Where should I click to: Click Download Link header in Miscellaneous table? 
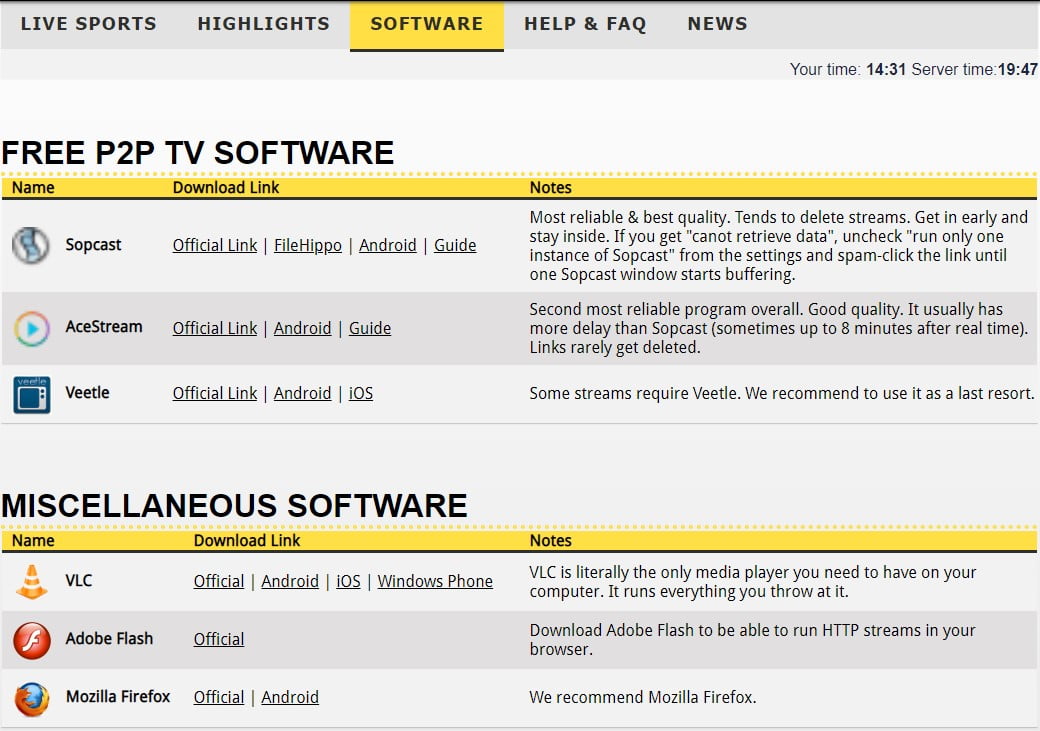click(247, 541)
